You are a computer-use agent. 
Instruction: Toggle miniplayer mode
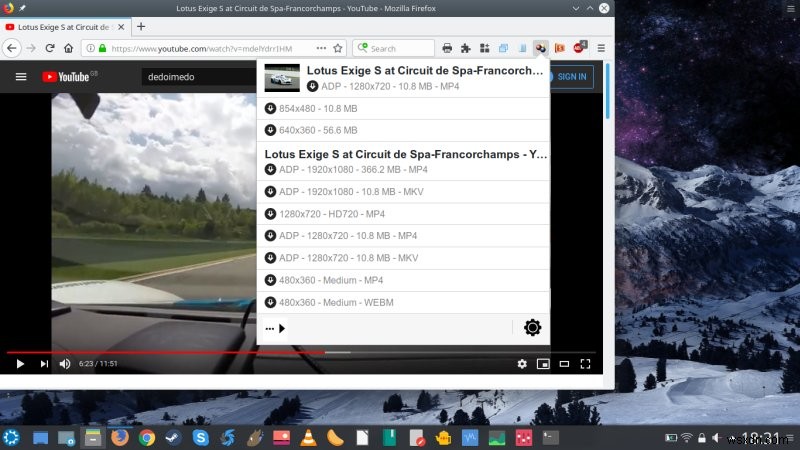[x=543, y=364]
